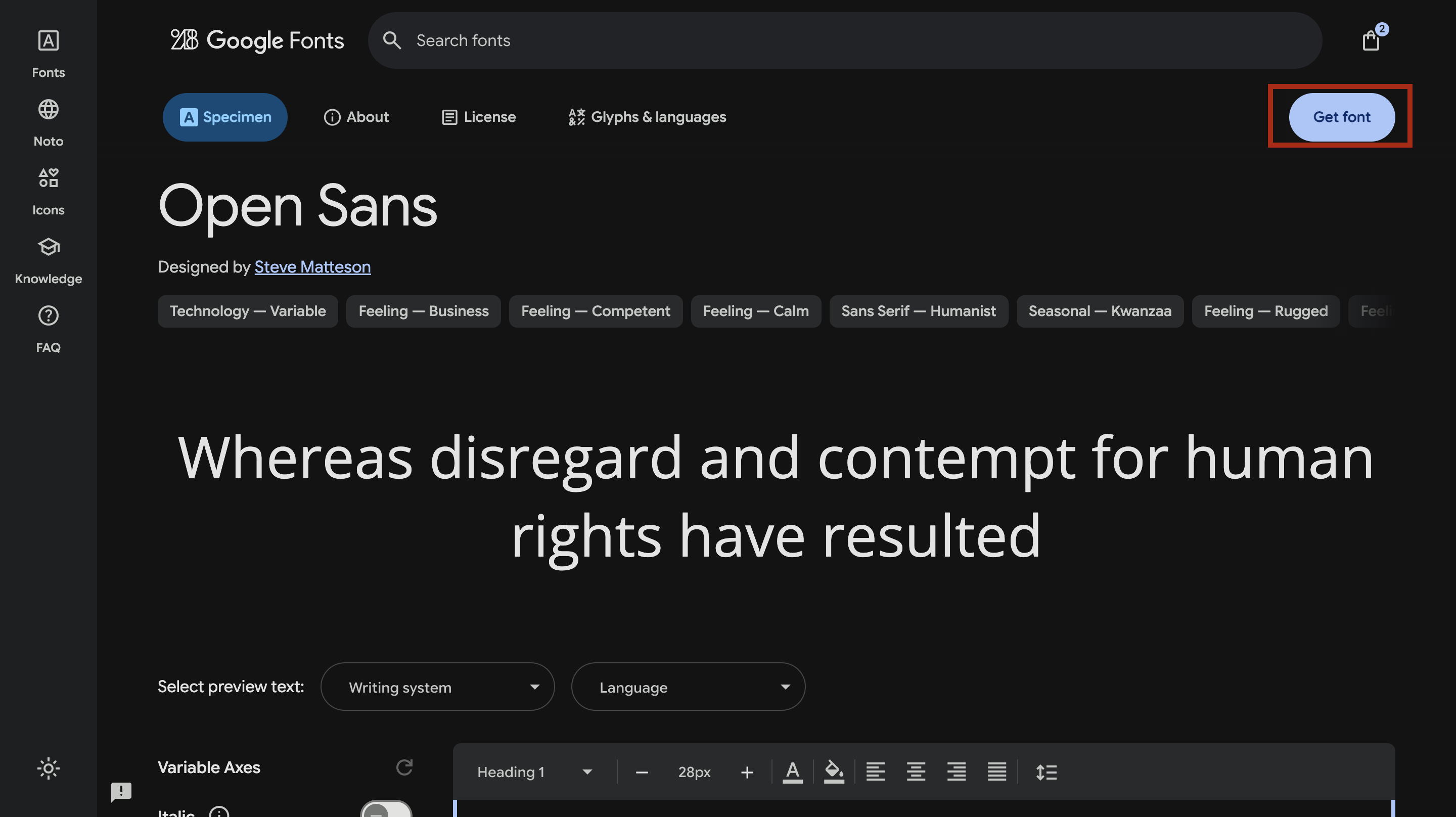The width and height of the screenshot is (1456, 817).
Task: Open the Language dropdown
Action: (688, 687)
